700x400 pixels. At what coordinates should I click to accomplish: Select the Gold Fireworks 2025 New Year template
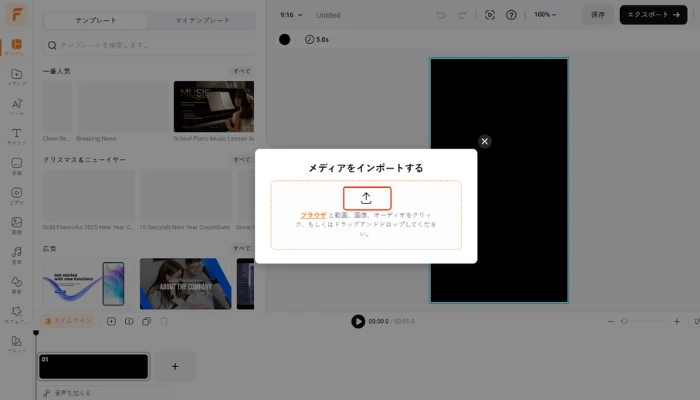click(x=88, y=195)
